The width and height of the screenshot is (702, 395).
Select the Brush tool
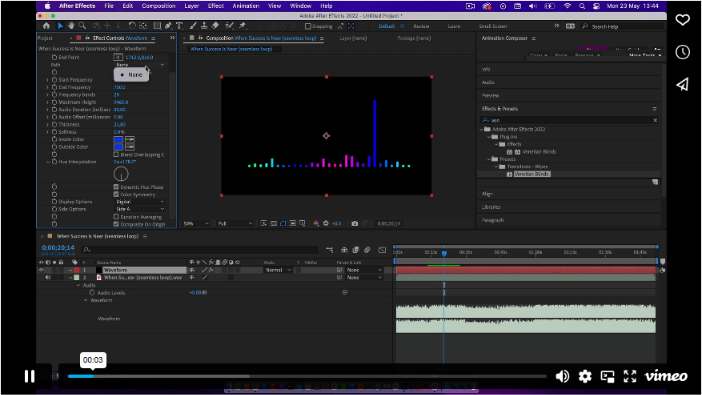(x=193, y=26)
